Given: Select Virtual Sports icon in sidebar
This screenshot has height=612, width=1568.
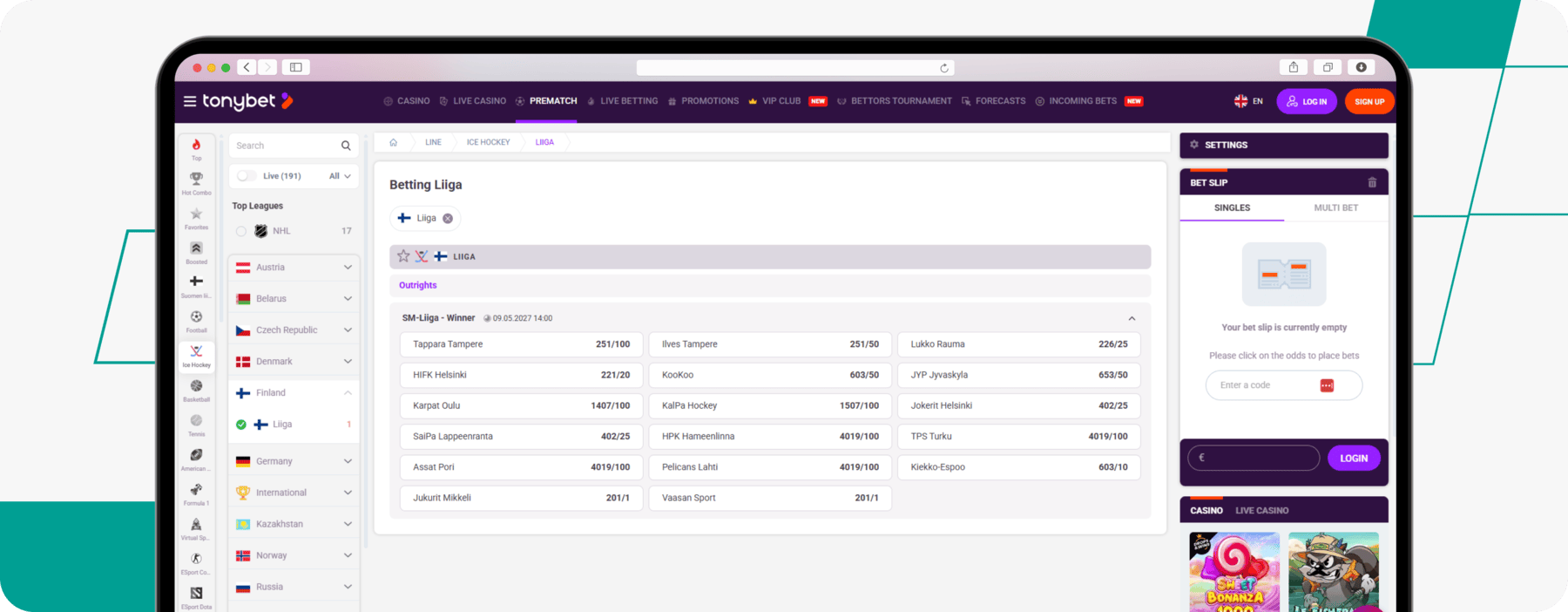Looking at the screenshot, I should click(x=196, y=524).
